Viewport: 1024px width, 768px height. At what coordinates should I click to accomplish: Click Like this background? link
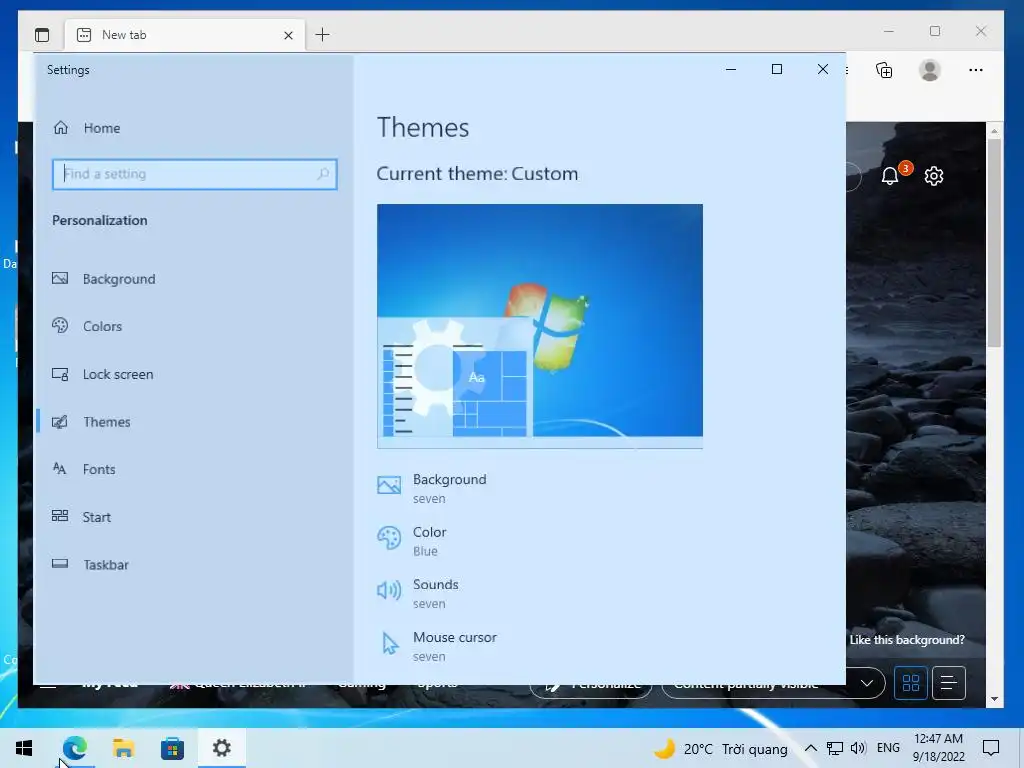906,639
